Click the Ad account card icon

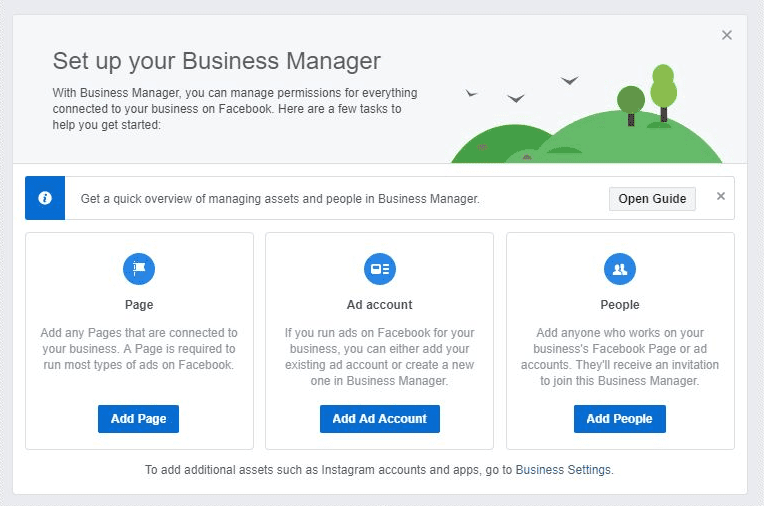380,269
